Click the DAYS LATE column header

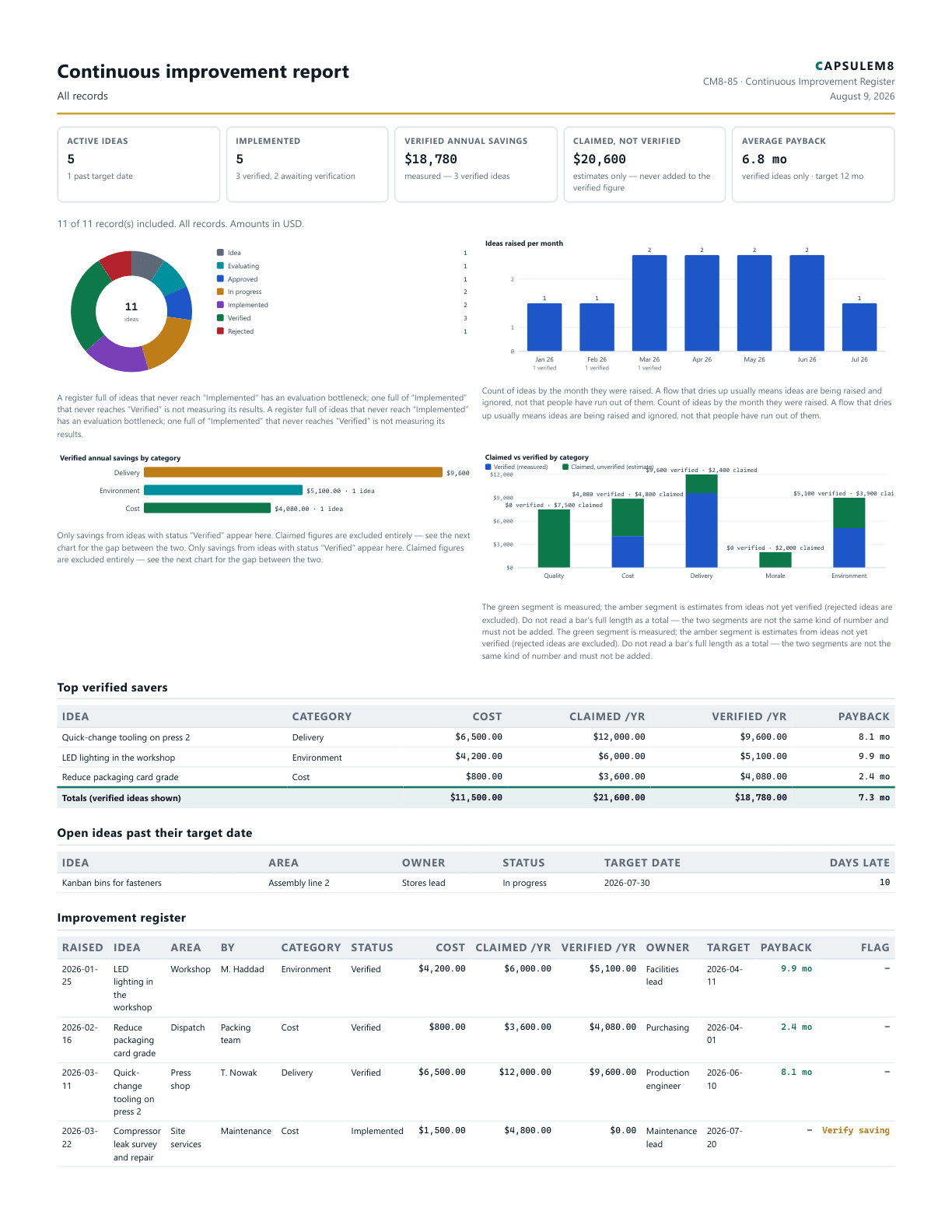click(x=859, y=863)
